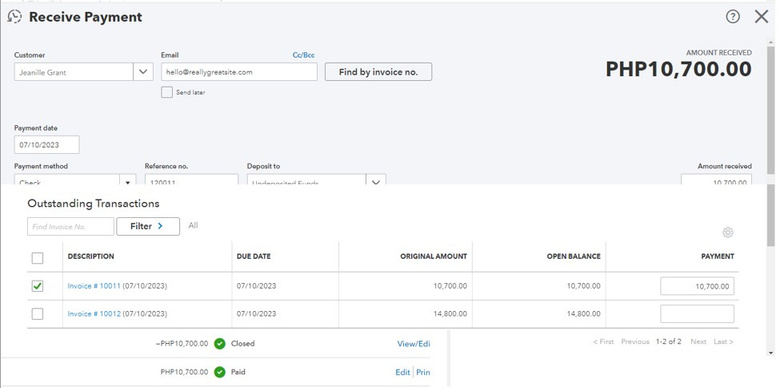Click the DESCRIPTION column header
This screenshot has width=784, height=388.
point(91,256)
